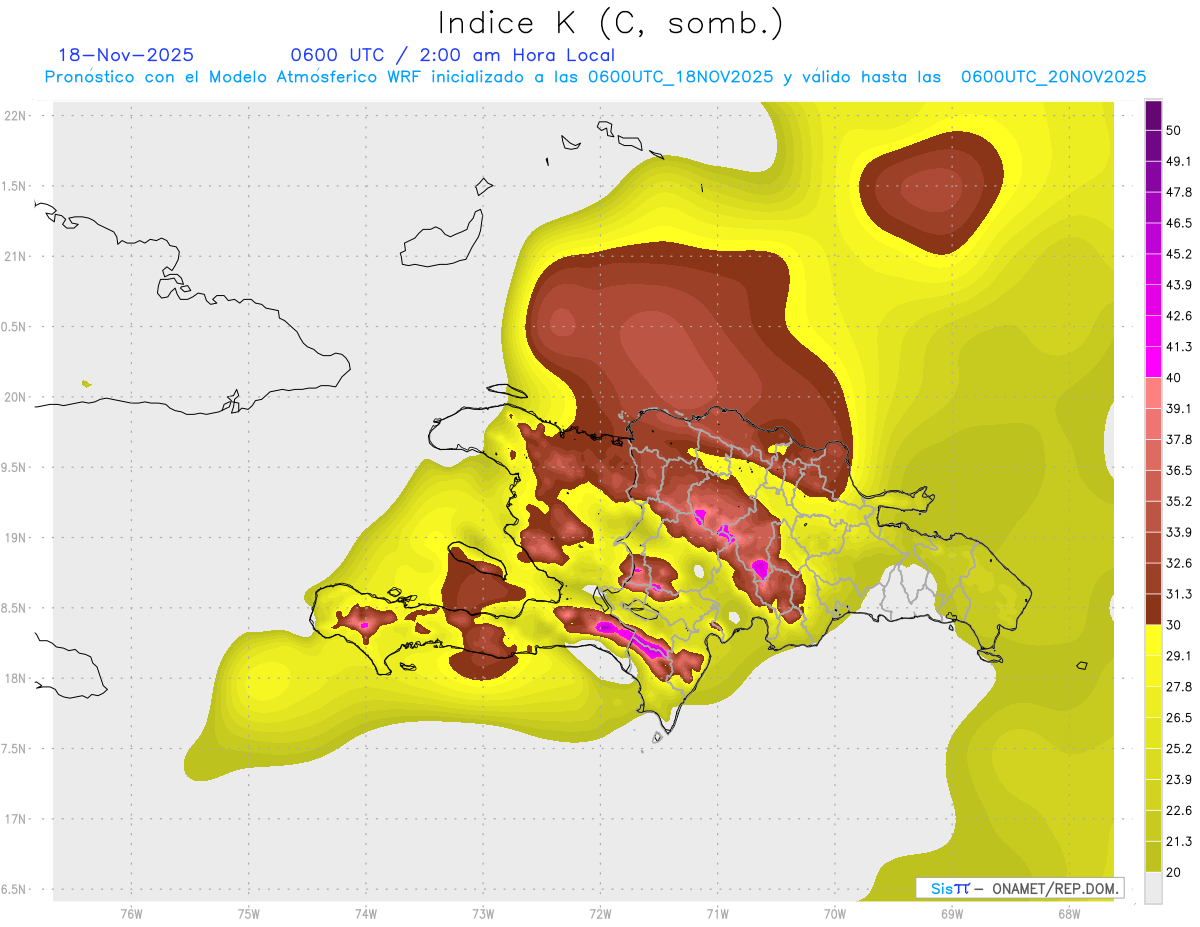Click the legend value "23.9"
The height and width of the screenshot is (927, 1200).
pos(1180,780)
